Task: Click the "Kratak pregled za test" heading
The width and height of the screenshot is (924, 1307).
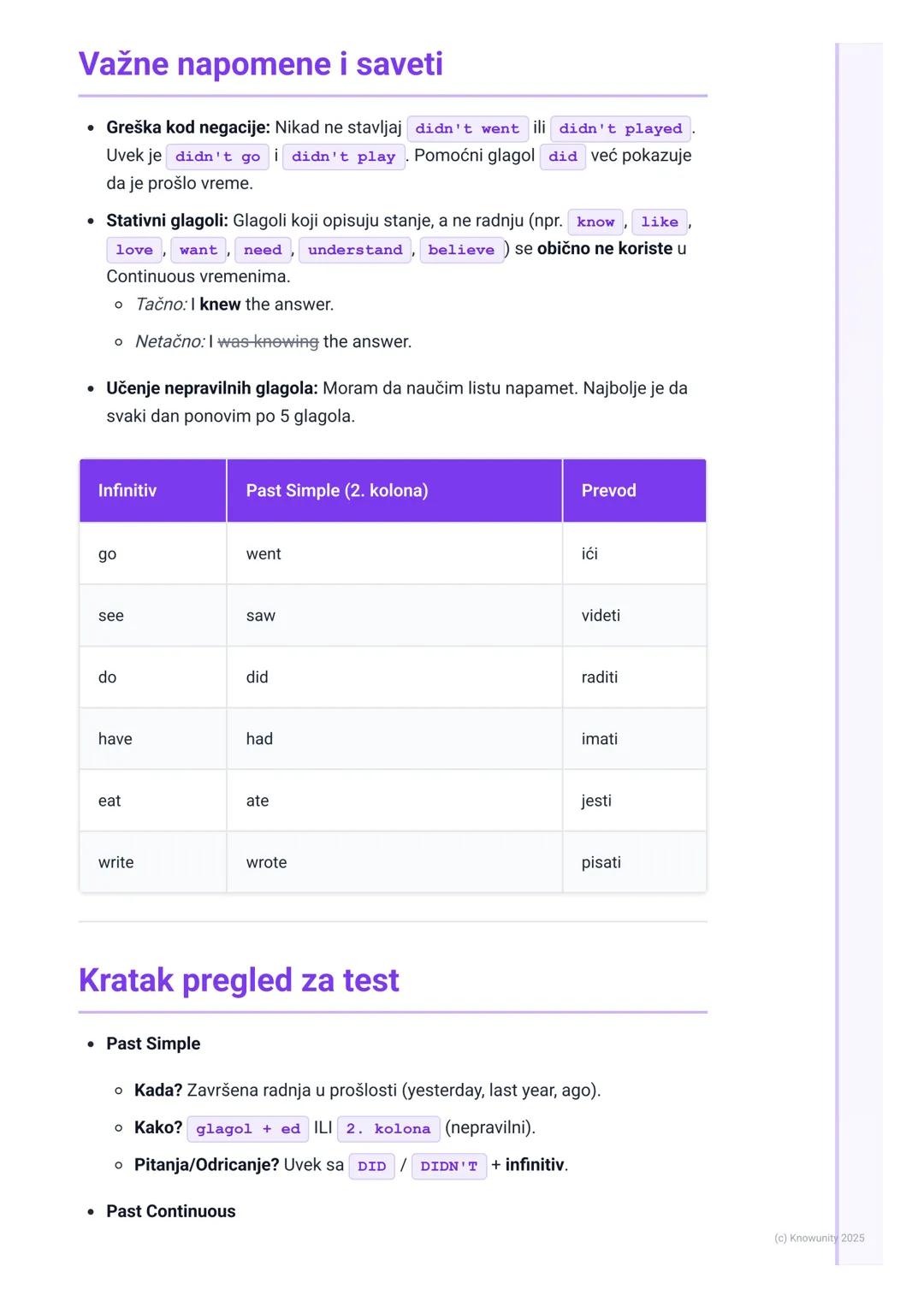Action: 239,980
